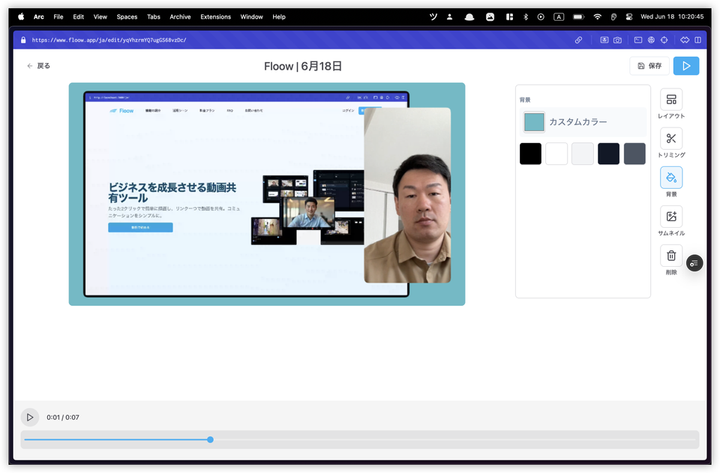The image size is (720, 473).
Task: Open the サムネイル thumbnail tool
Action: [x=671, y=217]
